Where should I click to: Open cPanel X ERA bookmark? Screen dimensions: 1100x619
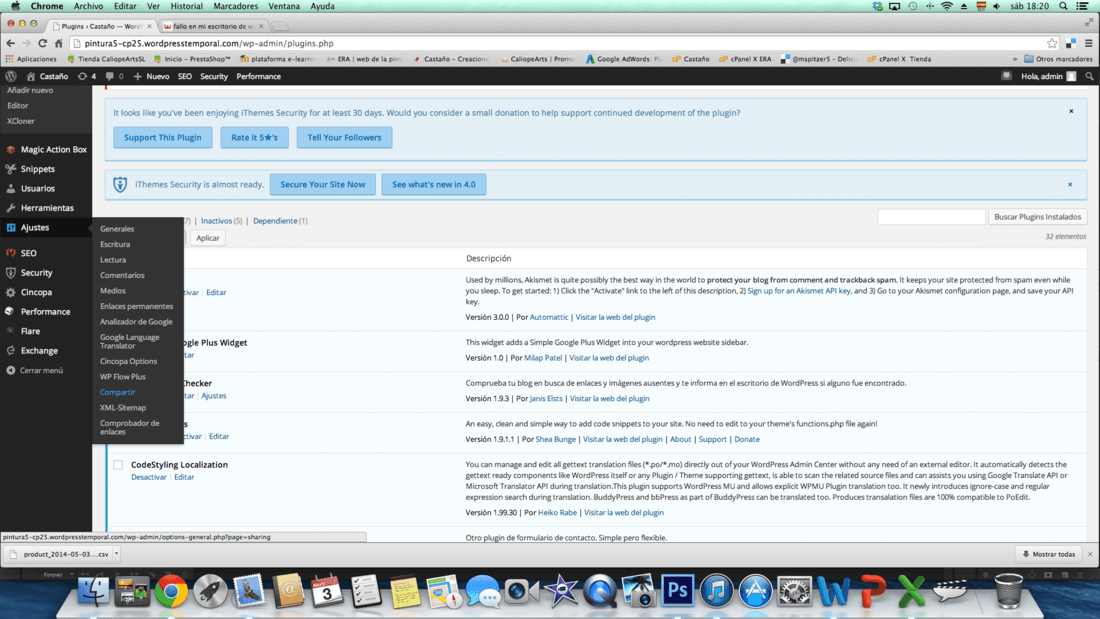[745, 59]
